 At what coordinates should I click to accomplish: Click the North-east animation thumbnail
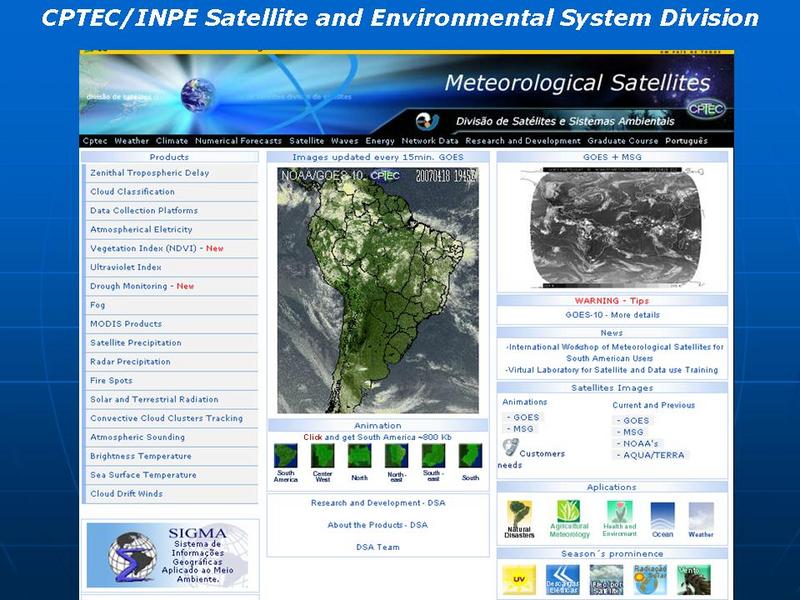pos(396,456)
